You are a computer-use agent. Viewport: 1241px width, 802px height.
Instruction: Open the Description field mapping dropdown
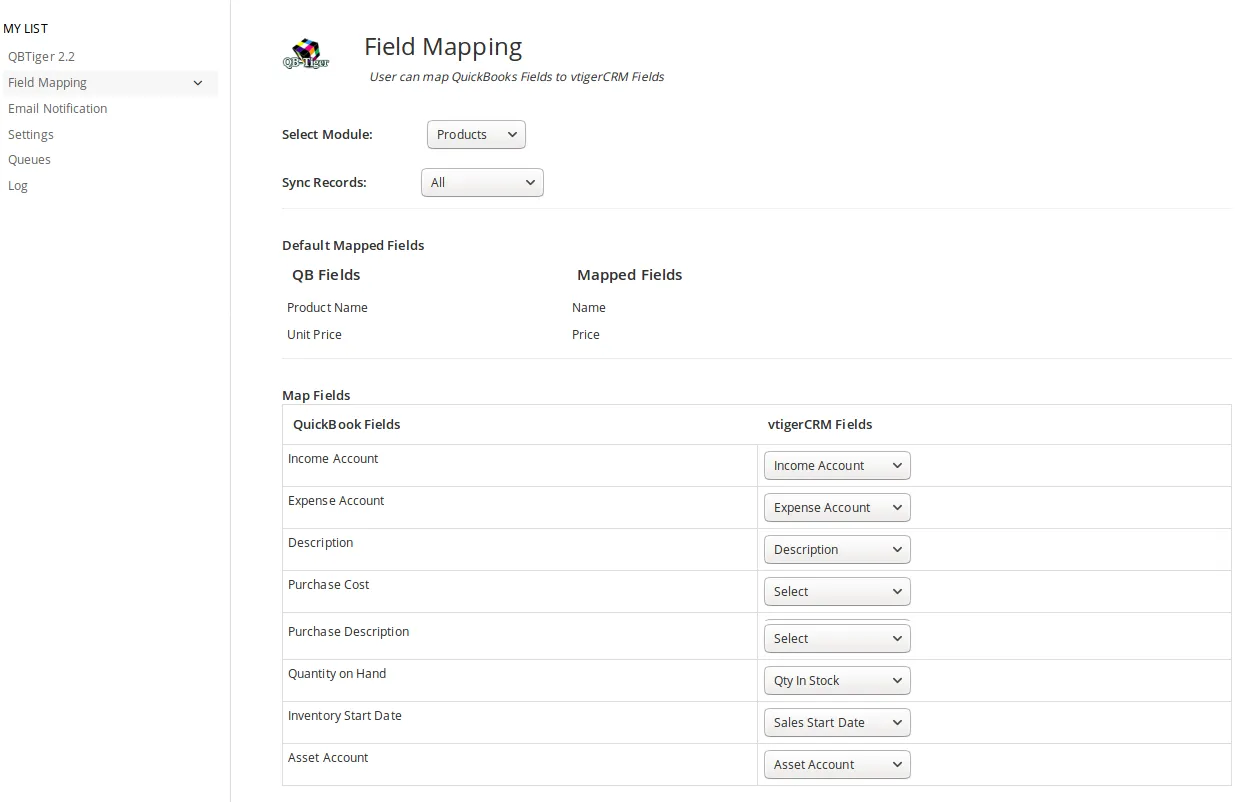[x=836, y=550]
